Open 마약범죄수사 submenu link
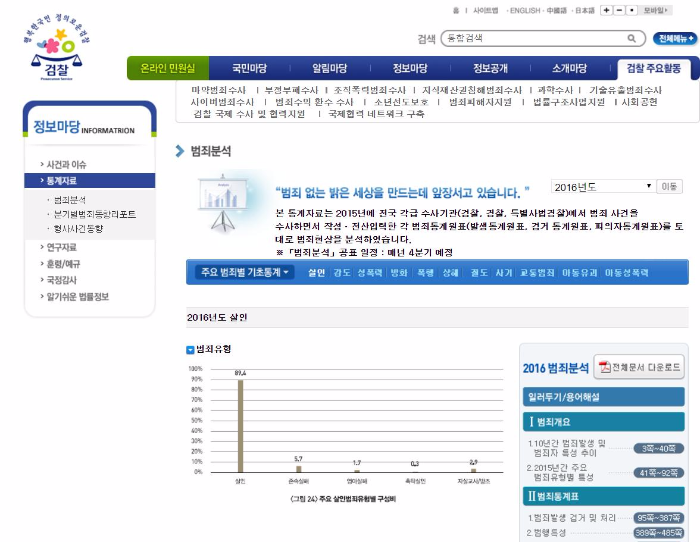The height and width of the screenshot is (542, 700). click(219, 90)
